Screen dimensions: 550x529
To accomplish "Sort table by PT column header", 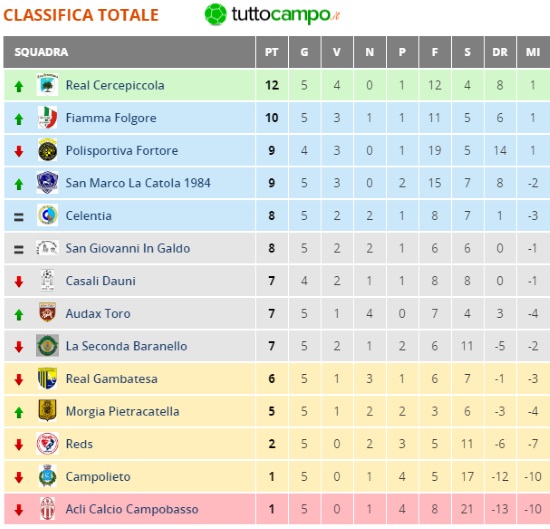I will (271, 52).
